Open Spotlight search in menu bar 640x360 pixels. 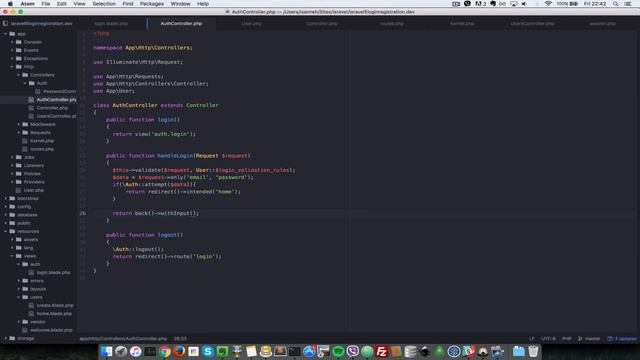point(616,4)
